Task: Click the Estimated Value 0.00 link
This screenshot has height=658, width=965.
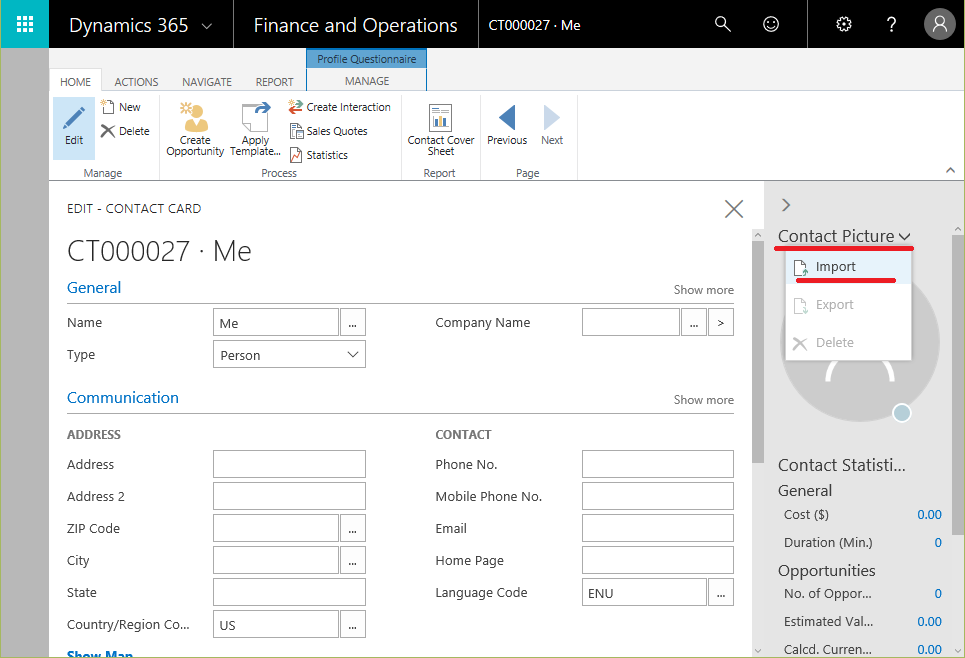Action: [929, 622]
